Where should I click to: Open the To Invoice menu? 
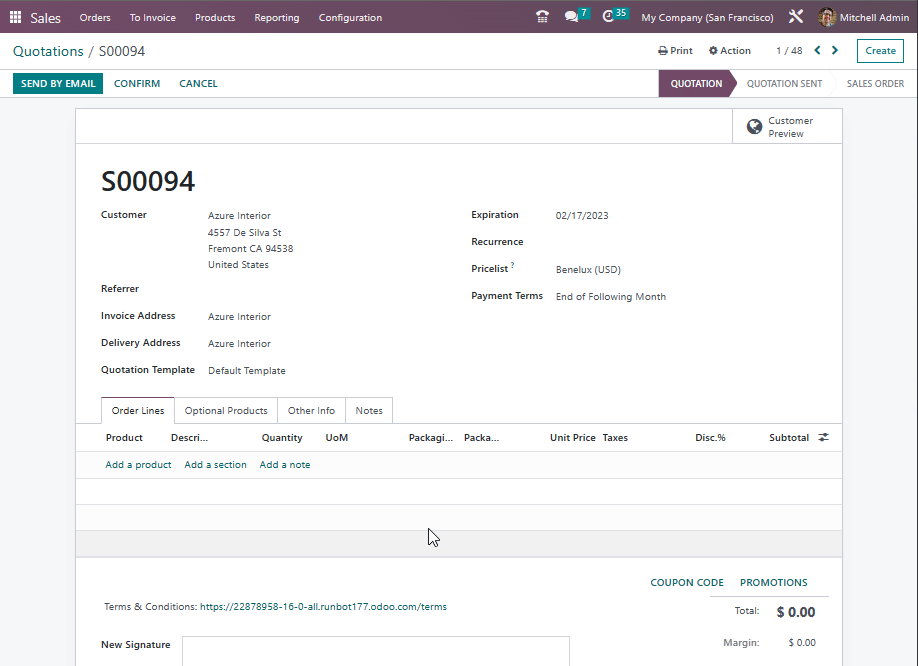pyautogui.click(x=153, y=18)
